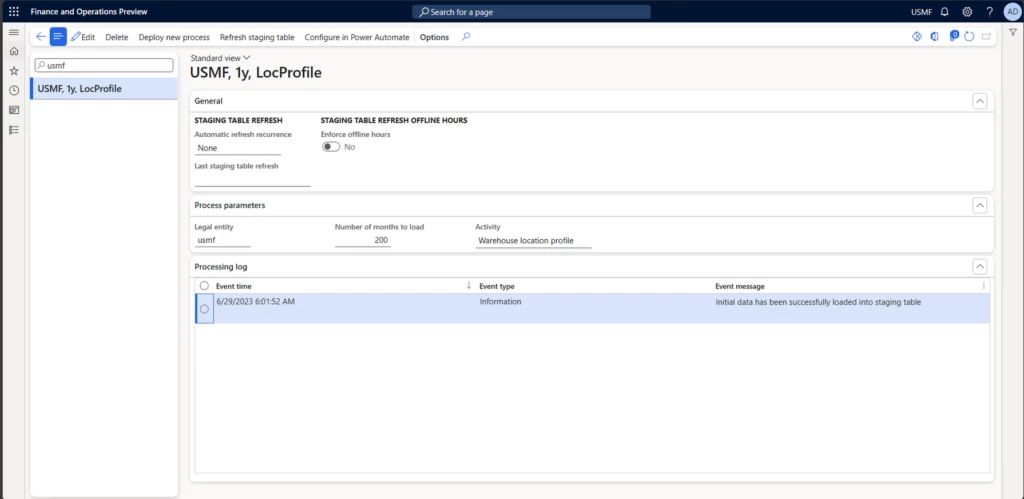The image size is (1024, 499).
Task: Open the notifications bell
Action: click(944, 12)
